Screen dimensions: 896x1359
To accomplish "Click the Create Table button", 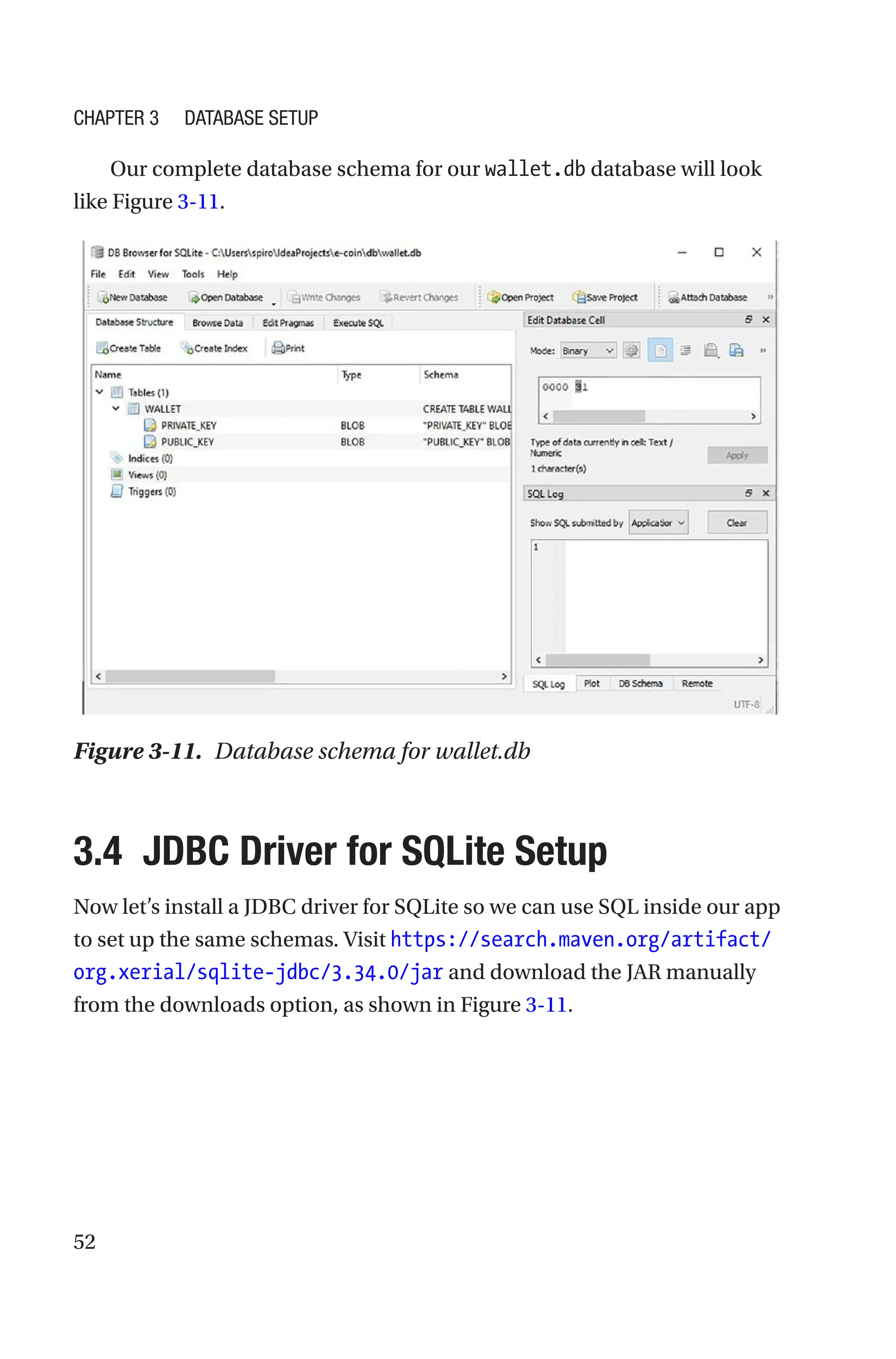I will (129, 348).
